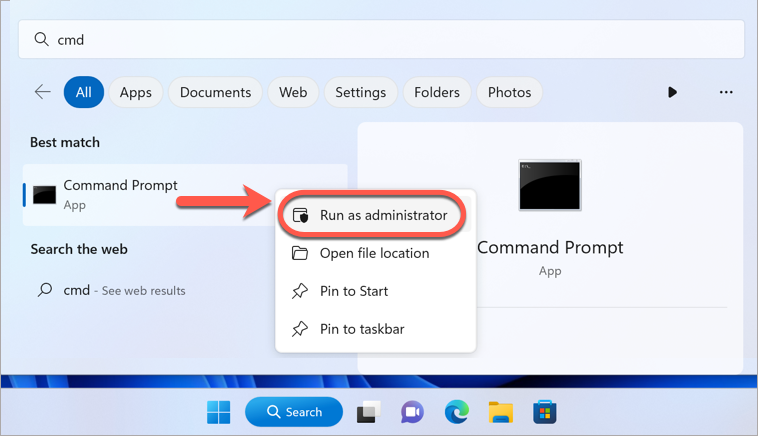The height and width of the screenshot is (436, 758).
Task: Open the Photos filter tab
Action: (510, 92)
